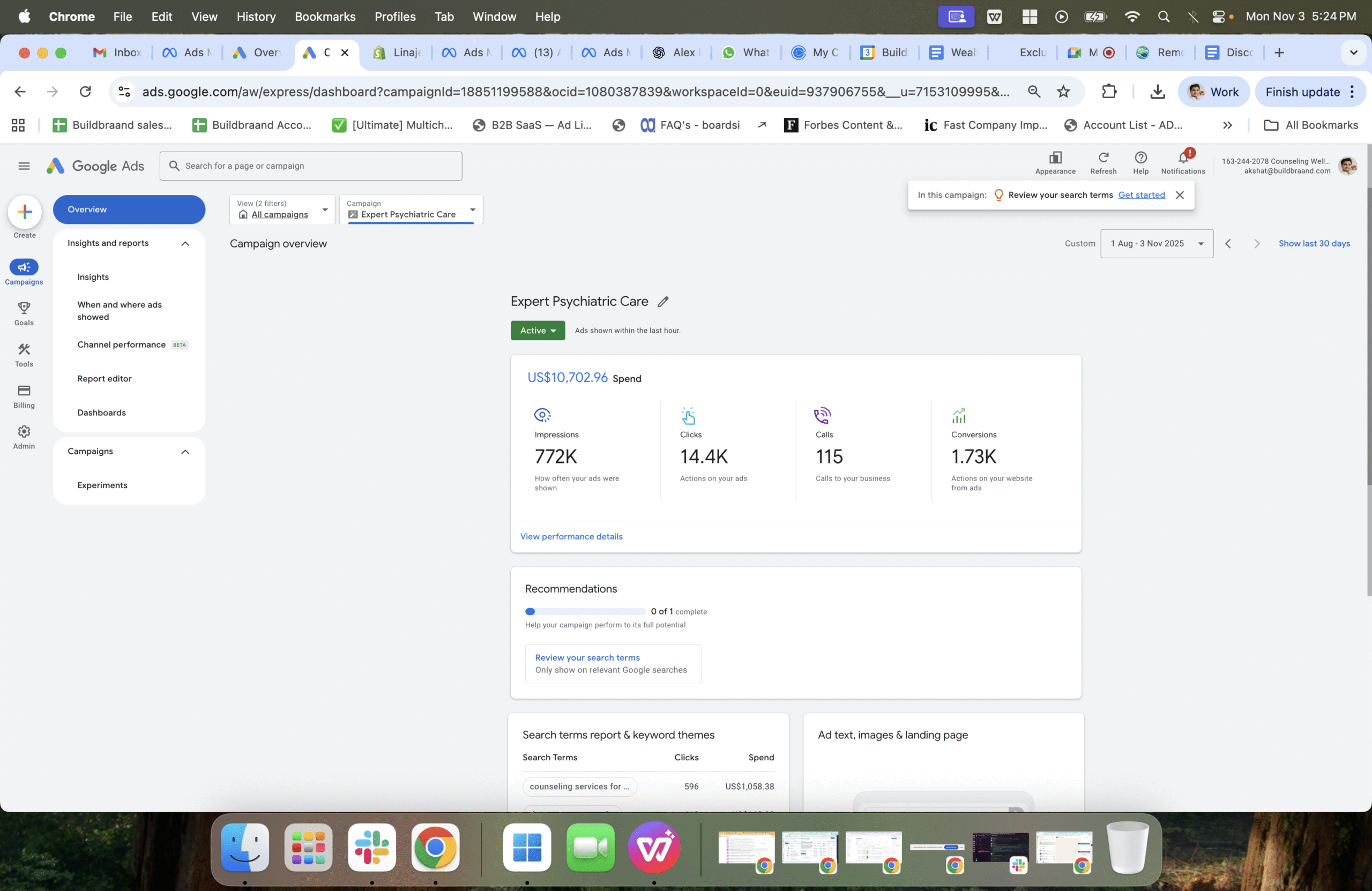Open Channel performance report
The image size is (1372, 891).
[x=122, y=345]
